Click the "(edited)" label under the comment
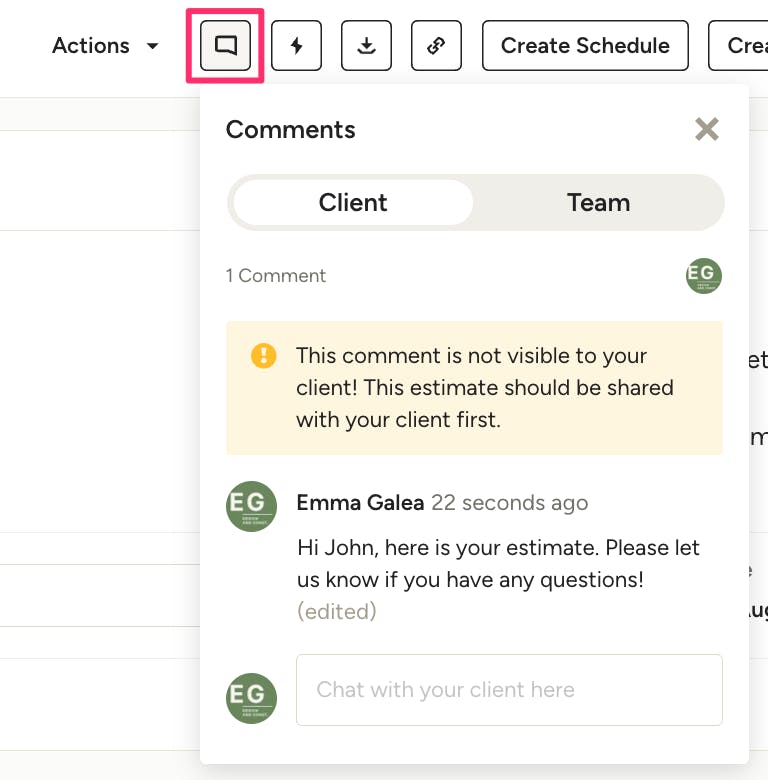The image size is (768, 780). [x=337, y=611]
